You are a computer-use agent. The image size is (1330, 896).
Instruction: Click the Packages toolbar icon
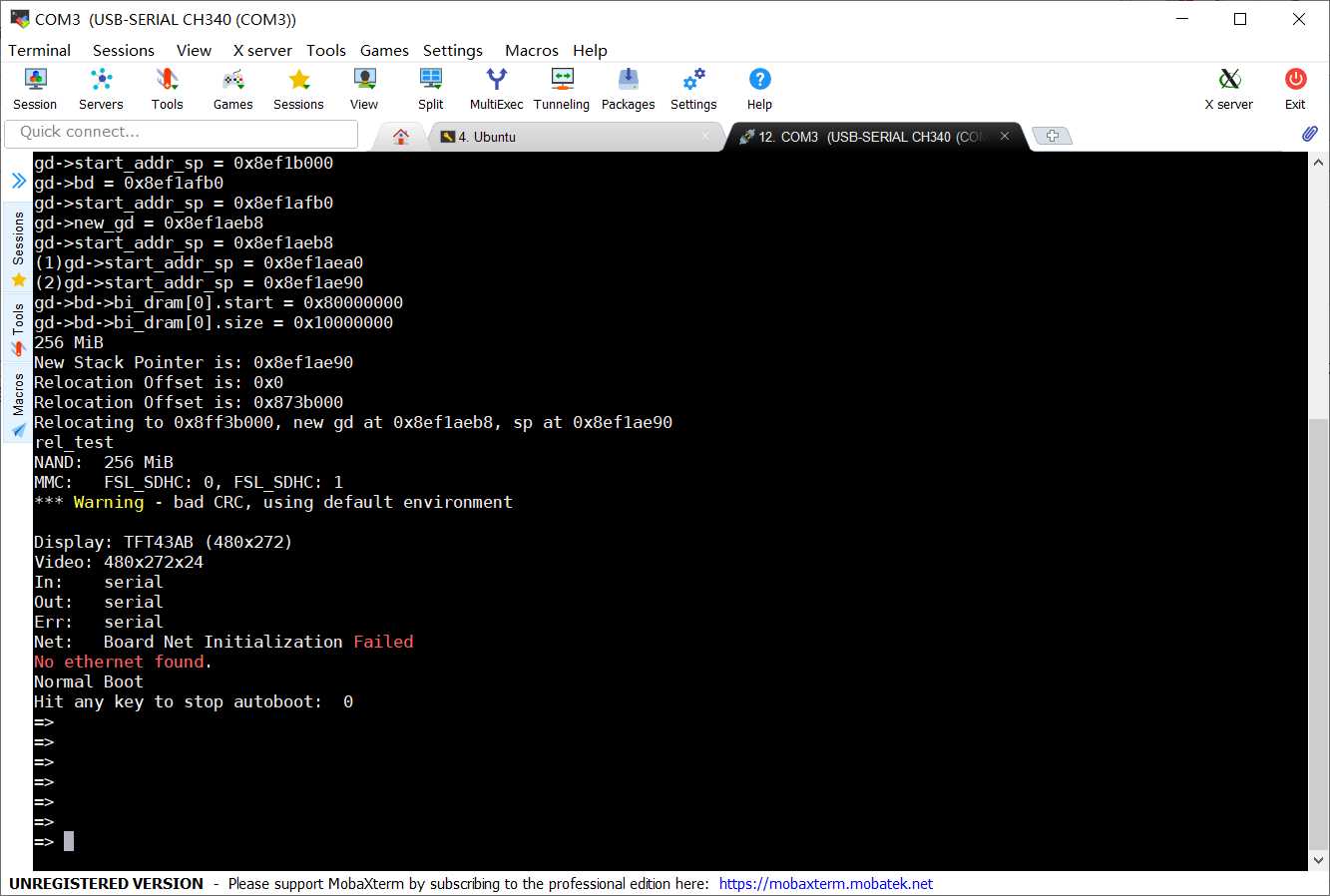click(x=628, y=88)
